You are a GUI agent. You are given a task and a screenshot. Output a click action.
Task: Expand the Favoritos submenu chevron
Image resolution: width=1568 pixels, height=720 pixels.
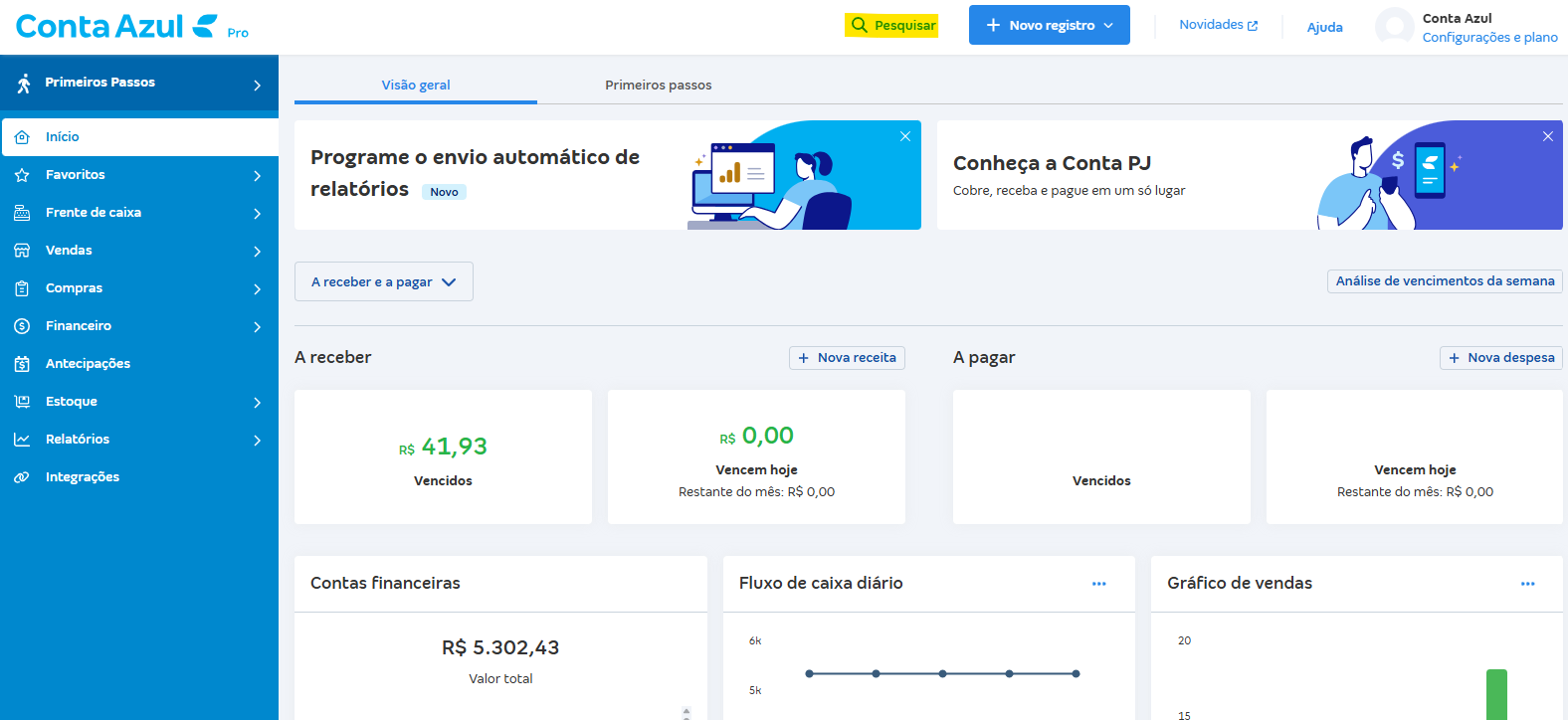(257, 176)
